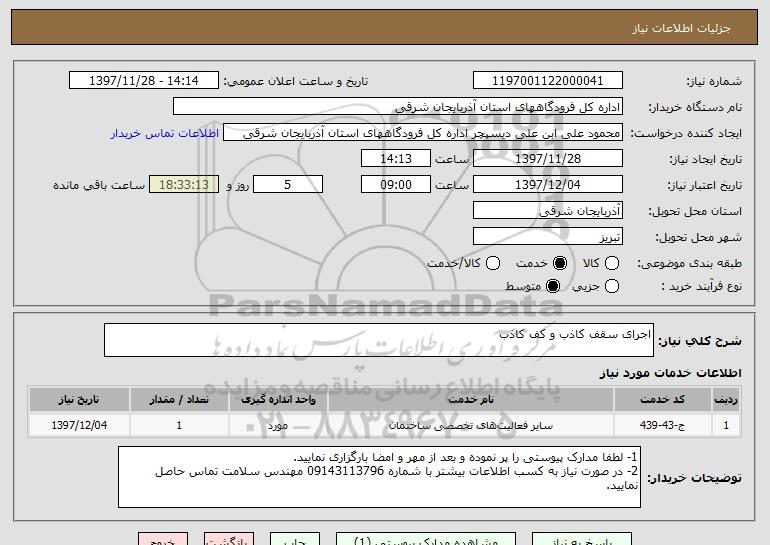This screenshot has height=545, width=770.
Task: Click the province field آذربایجان شرقی
Action: click(548, 211)
